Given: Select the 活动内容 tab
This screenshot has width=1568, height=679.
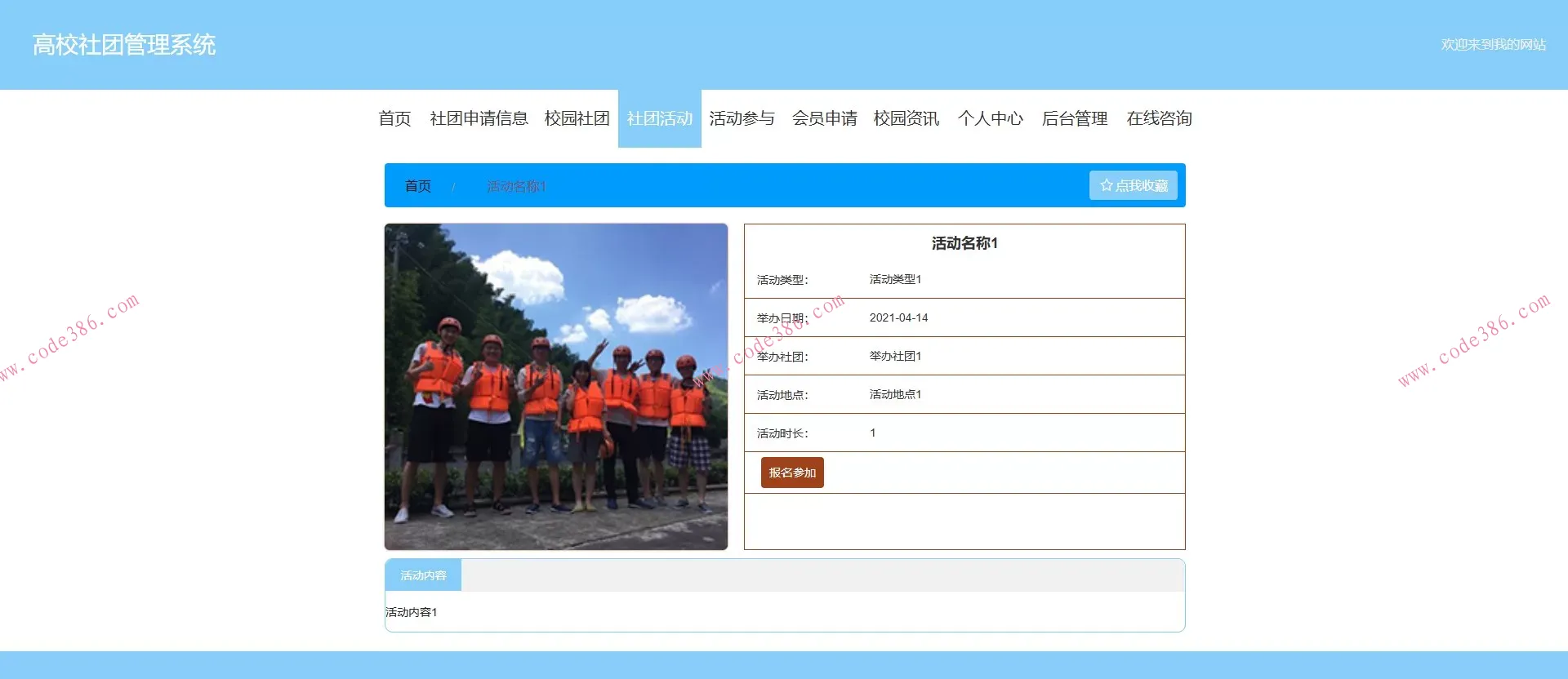Looking at the screenshot, I should pyautogui.click(x=423, y=575).
